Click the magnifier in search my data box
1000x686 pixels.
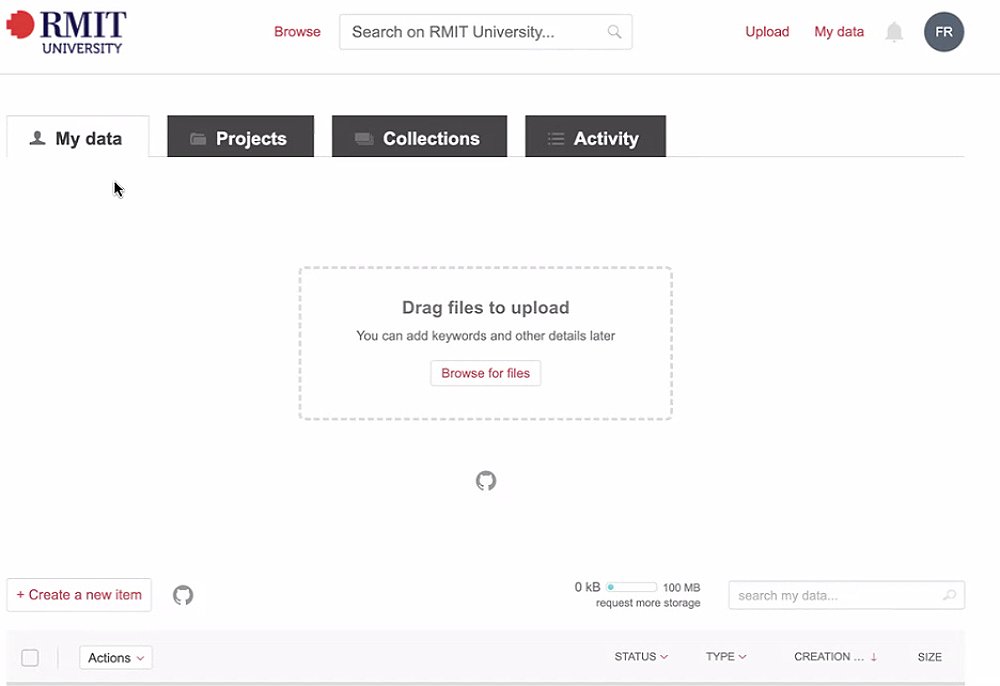(x=949, y=595)
